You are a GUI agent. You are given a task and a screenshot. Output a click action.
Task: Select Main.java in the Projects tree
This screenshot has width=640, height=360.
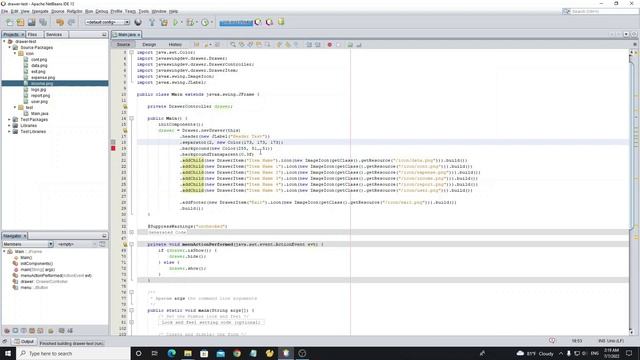39,113
